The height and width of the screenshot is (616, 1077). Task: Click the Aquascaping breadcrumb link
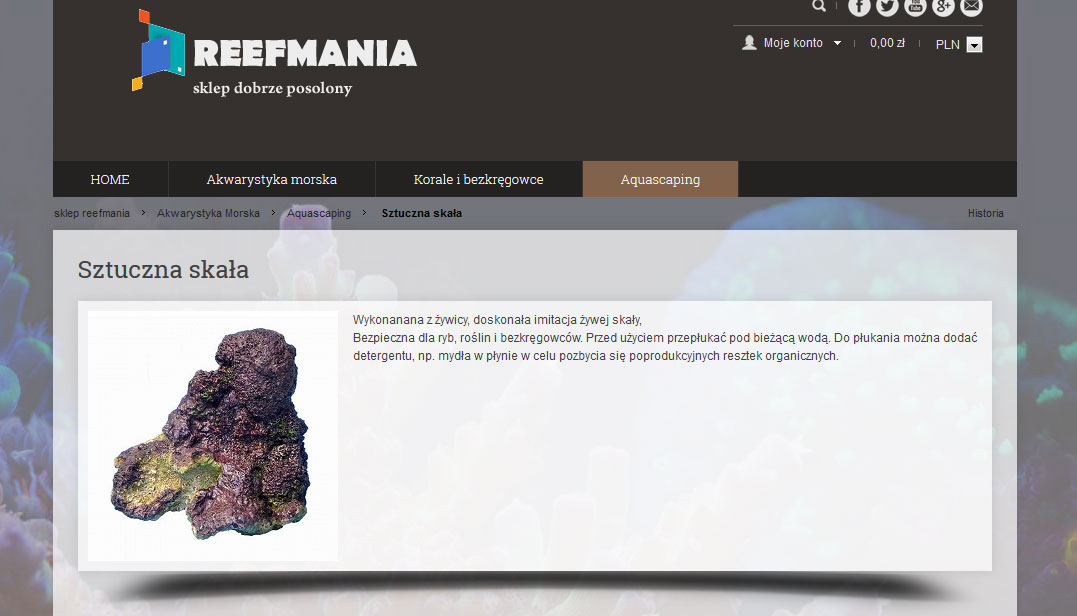click(x=319, y=214)
